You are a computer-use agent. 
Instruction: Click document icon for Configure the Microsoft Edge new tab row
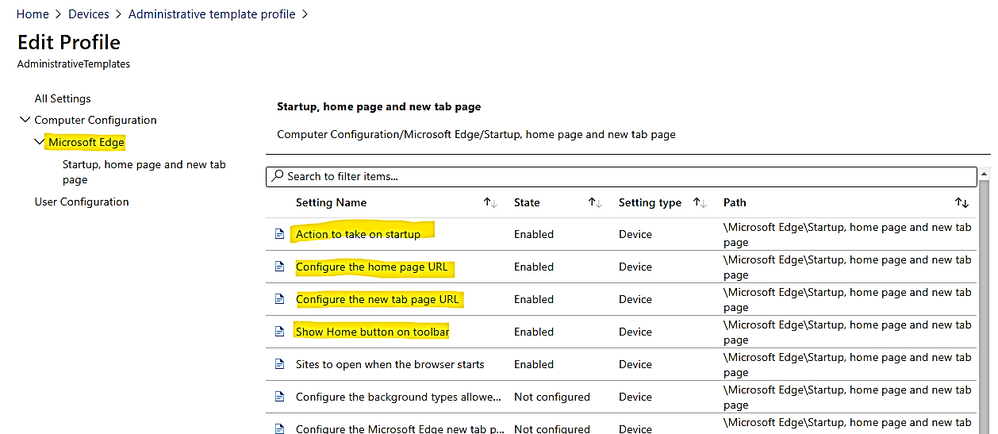279,428
